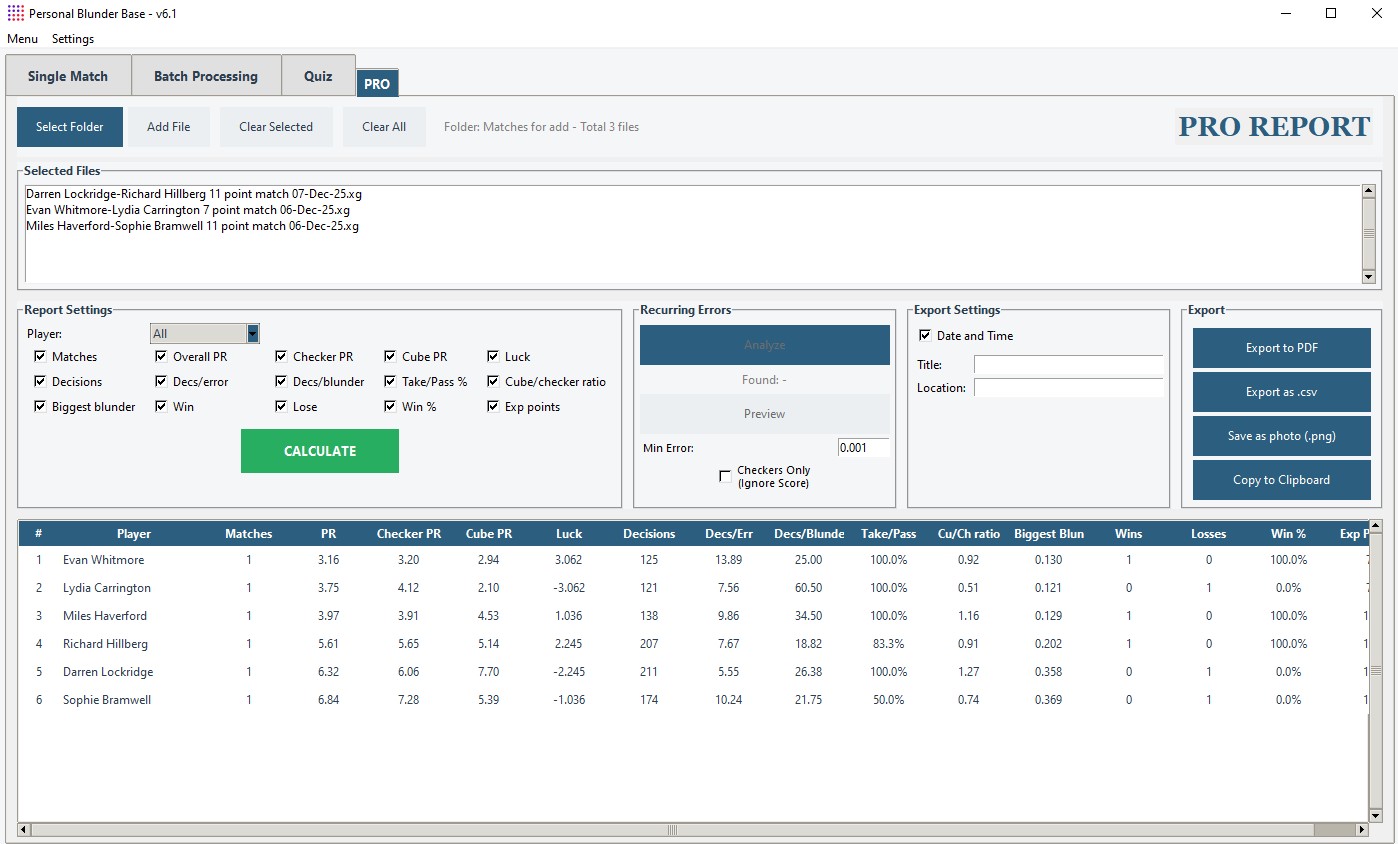Uncheck the Date and Time export option
1398x844 pixels.
(x=924, y=335)
